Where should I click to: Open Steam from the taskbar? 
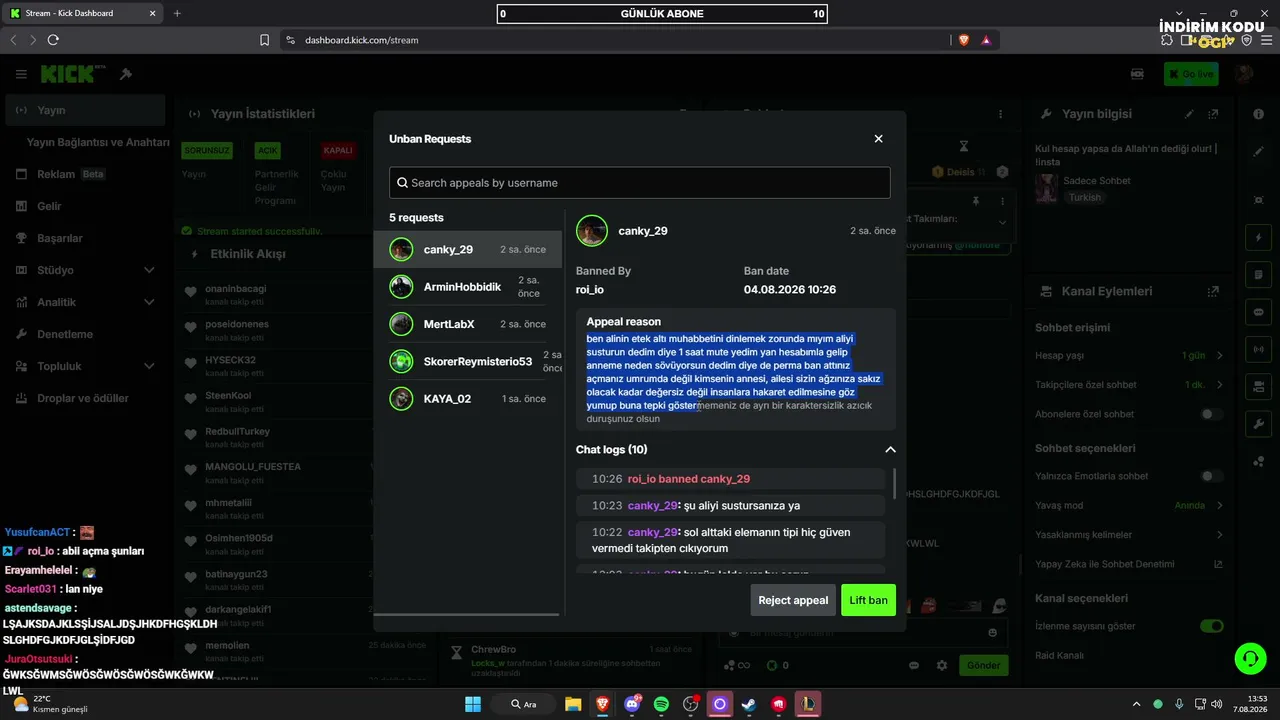pyautogui.click(x=748, y=704)
